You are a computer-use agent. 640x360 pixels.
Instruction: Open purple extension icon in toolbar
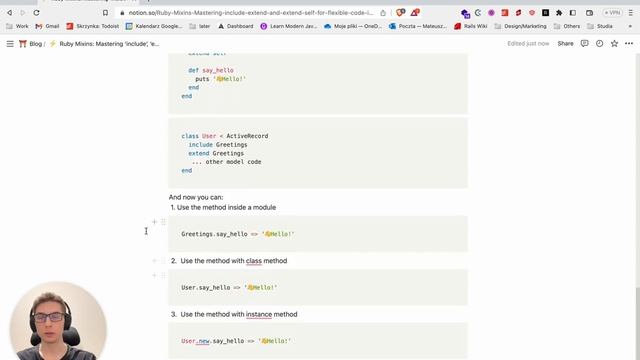click(x=491, y=13)
